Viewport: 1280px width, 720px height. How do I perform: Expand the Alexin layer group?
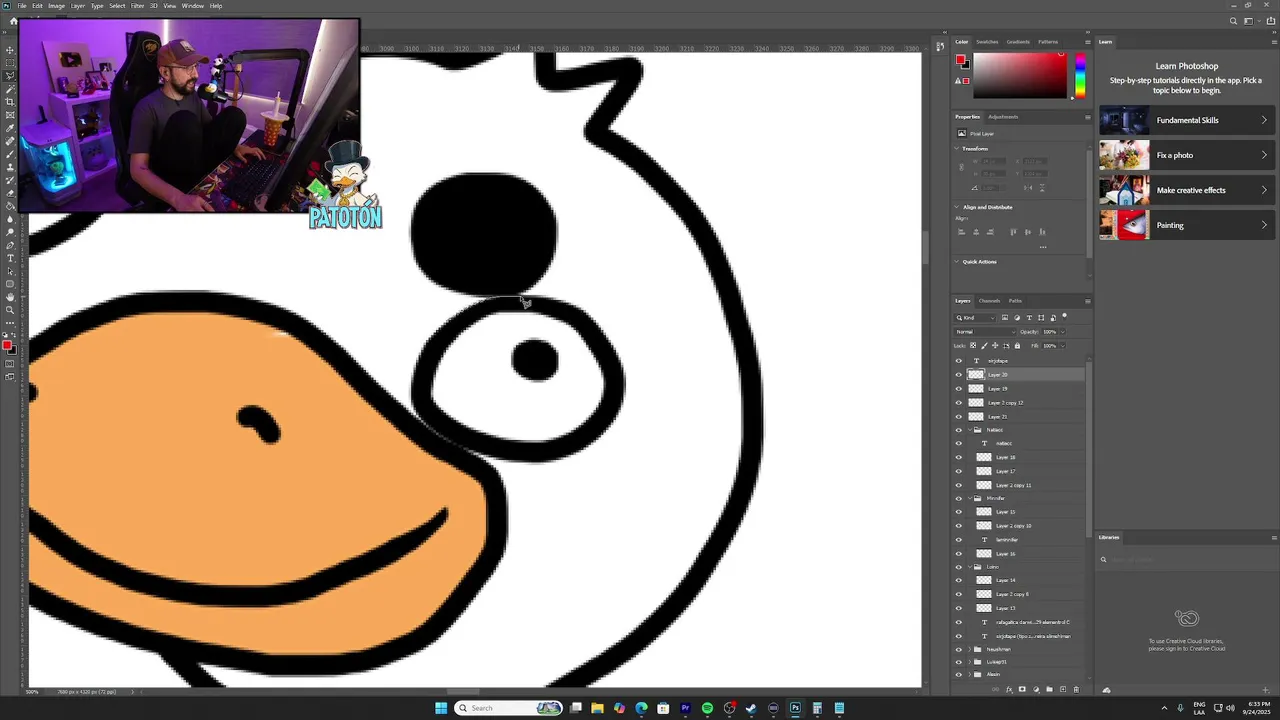click(969, 674)
